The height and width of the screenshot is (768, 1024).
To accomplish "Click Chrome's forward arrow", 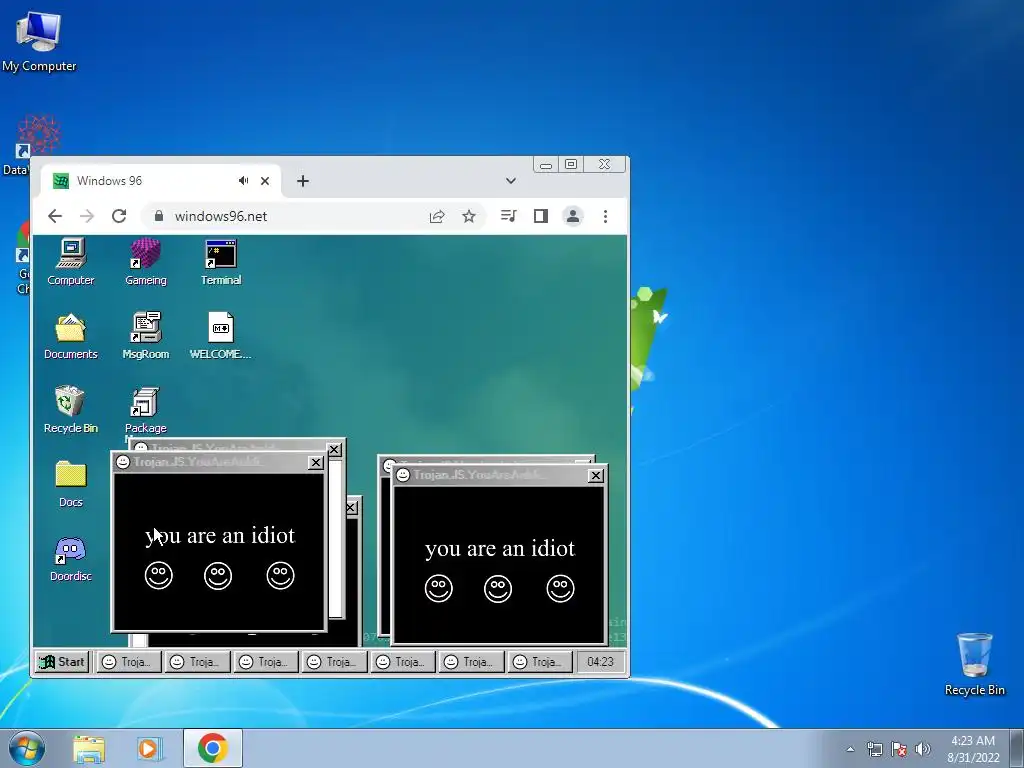I will tap(87, 216).
